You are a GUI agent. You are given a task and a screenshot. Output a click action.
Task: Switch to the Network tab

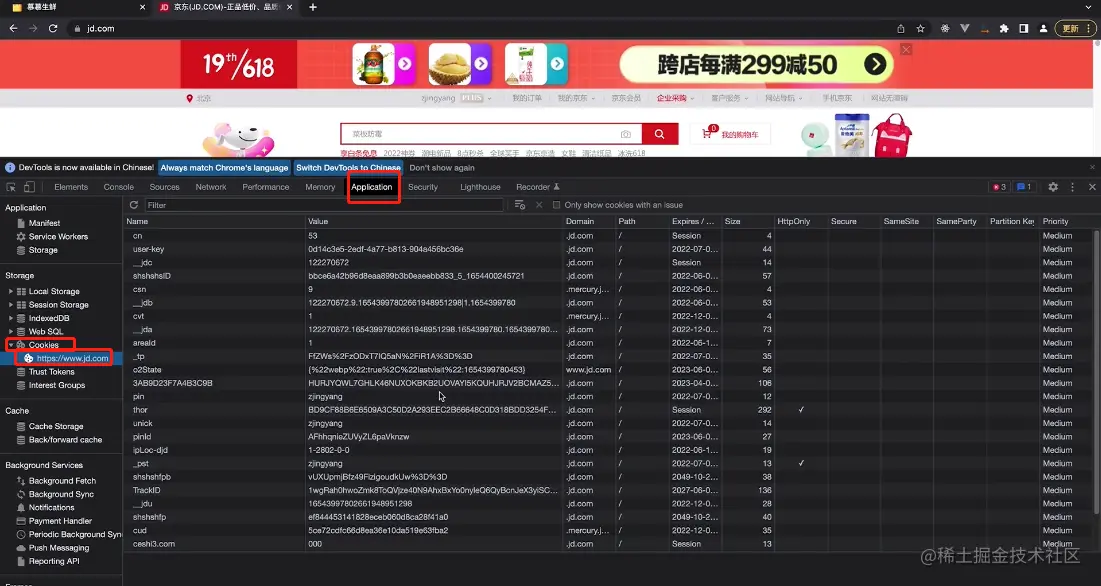pyautogui.click(x=211, y=187)
